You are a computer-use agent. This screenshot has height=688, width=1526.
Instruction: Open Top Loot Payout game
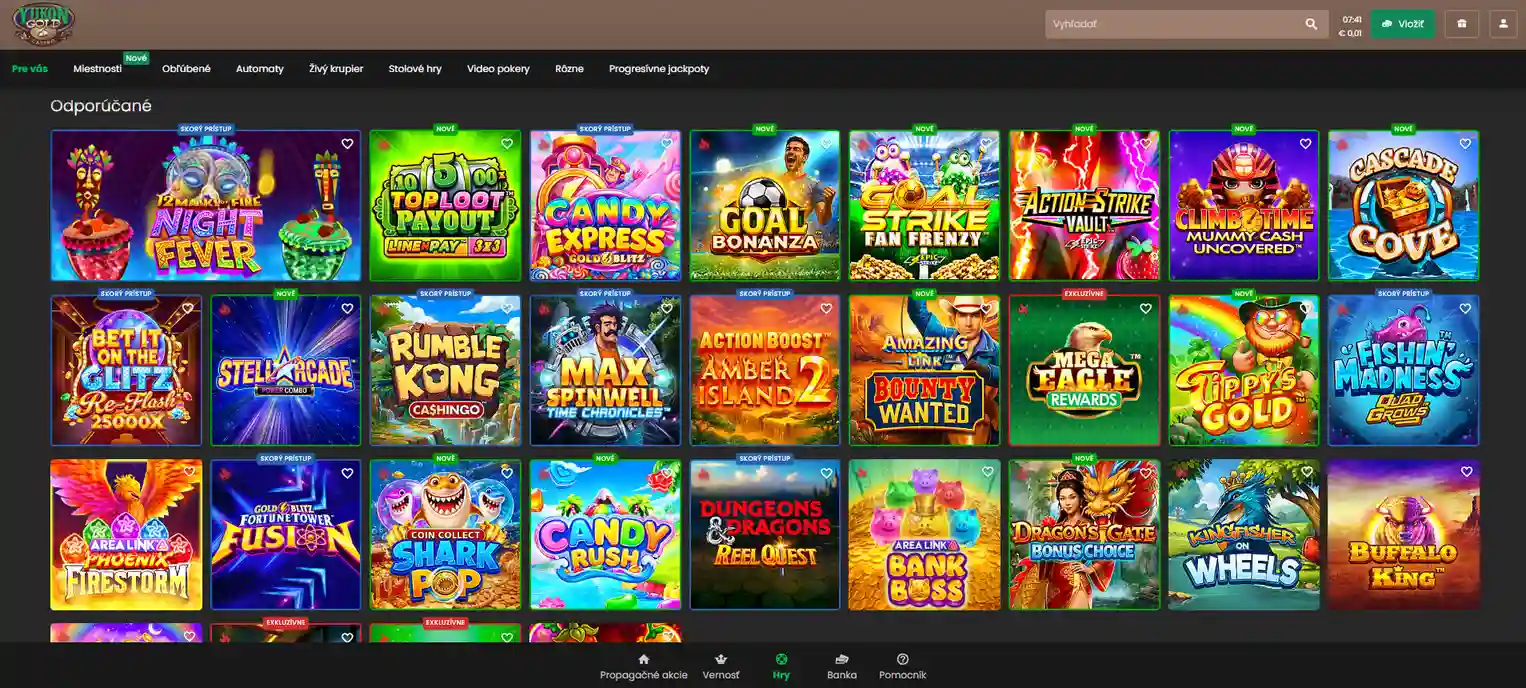(445, 206)
